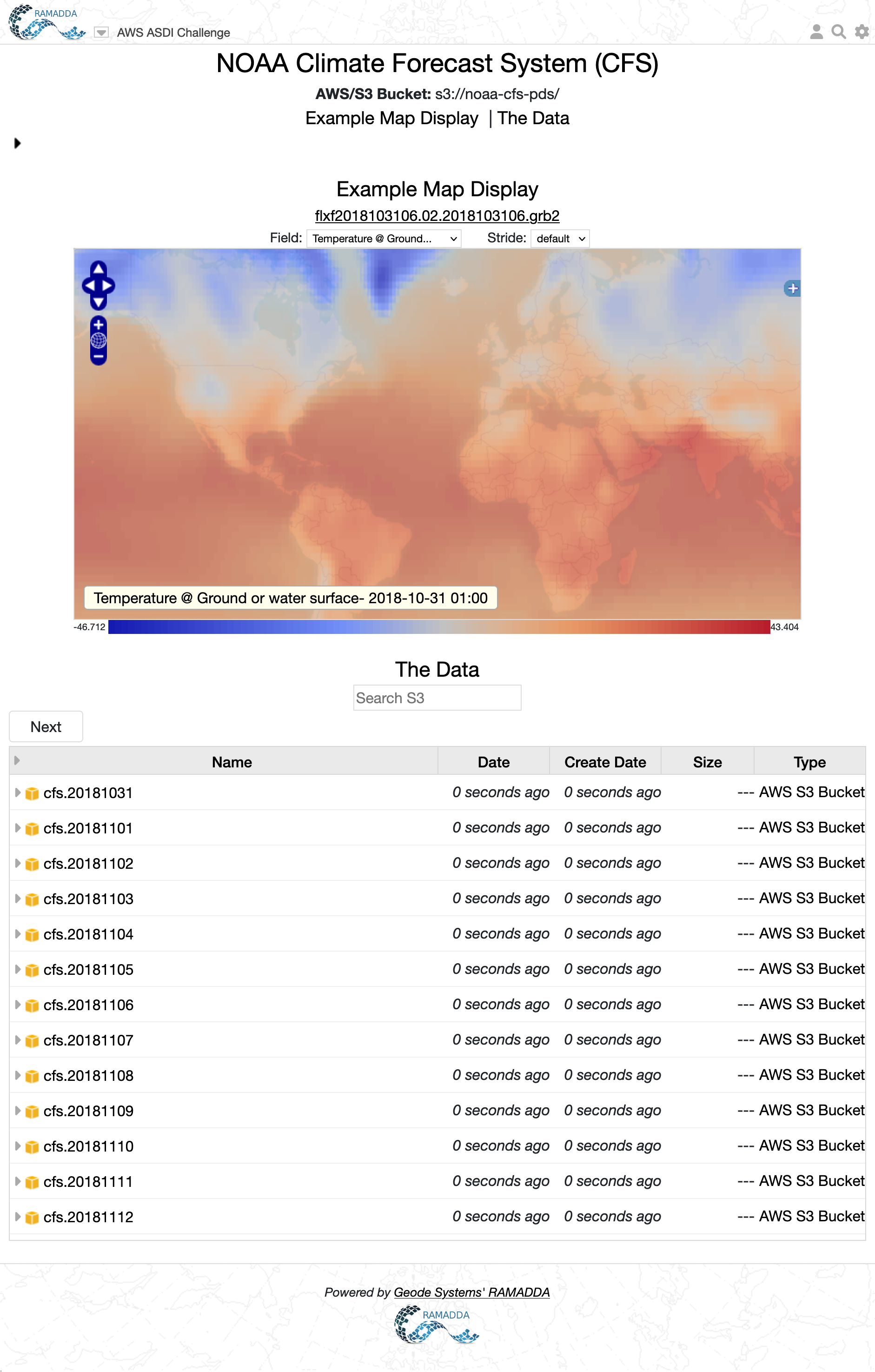Open the settings gear icon
This screenshot has height=1372, width=875.
pyautogui.click(x=862, y=32)
